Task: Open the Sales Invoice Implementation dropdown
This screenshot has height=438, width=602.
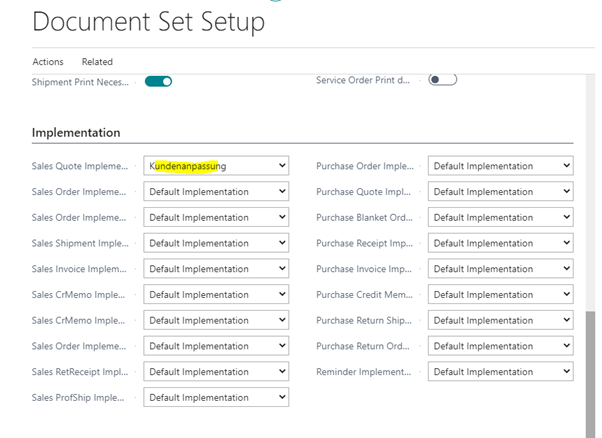Action: pyautogui.click(x=216, y=268)
